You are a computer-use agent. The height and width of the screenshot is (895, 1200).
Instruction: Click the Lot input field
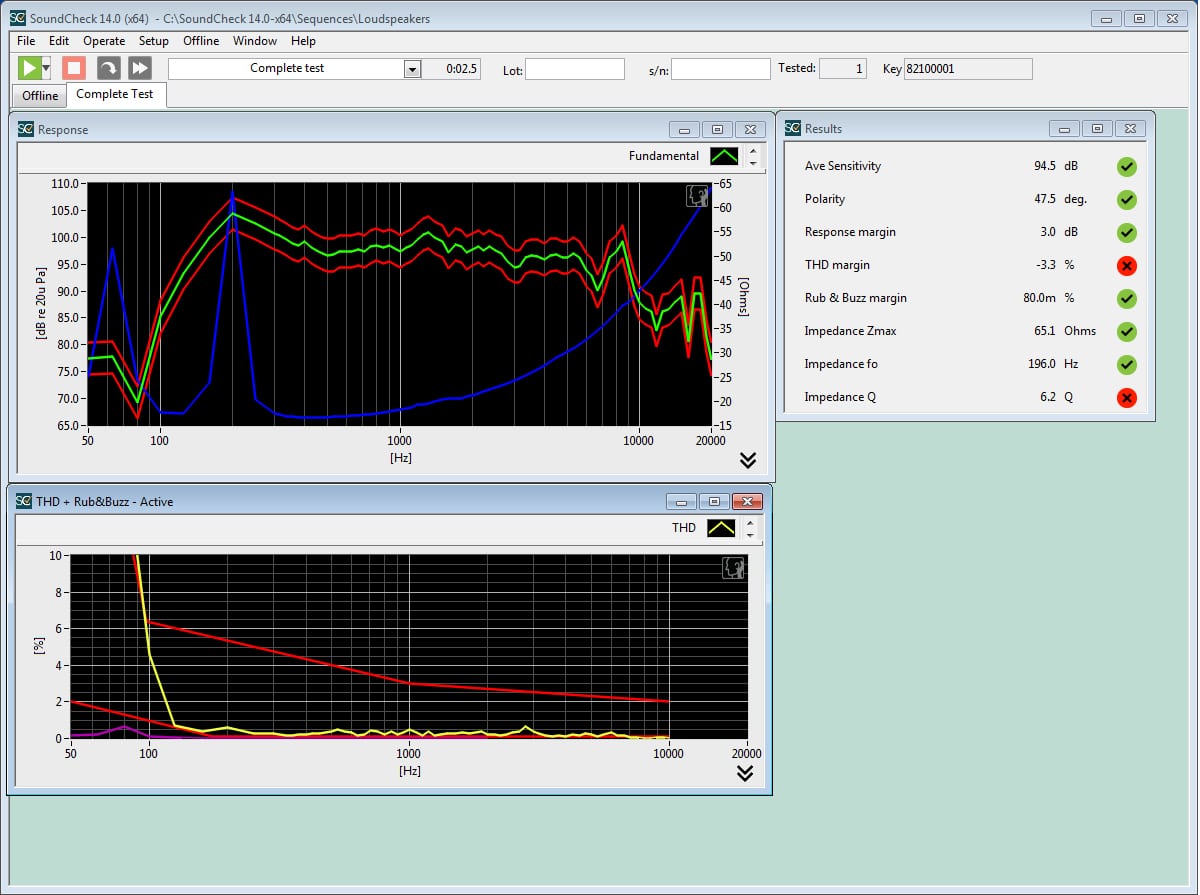(x=575, y=69)
